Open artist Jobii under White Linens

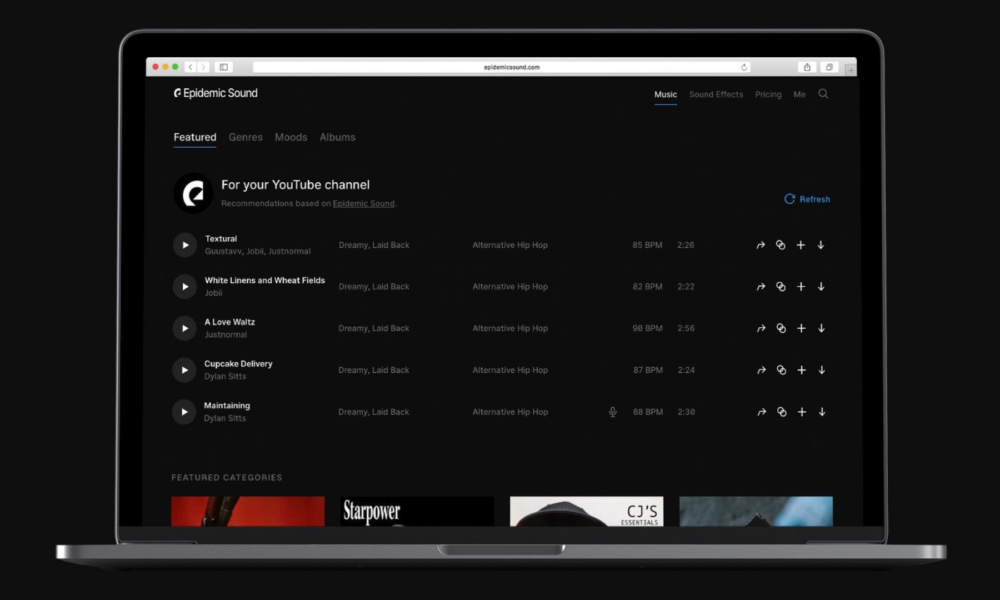[214, 293]
